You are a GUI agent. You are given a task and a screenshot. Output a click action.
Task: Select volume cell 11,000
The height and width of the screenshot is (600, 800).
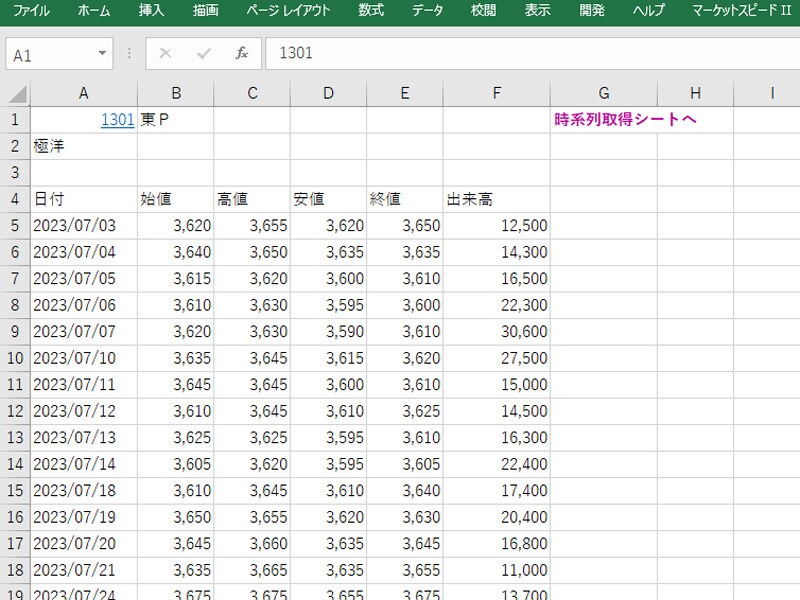click(496, 571)
